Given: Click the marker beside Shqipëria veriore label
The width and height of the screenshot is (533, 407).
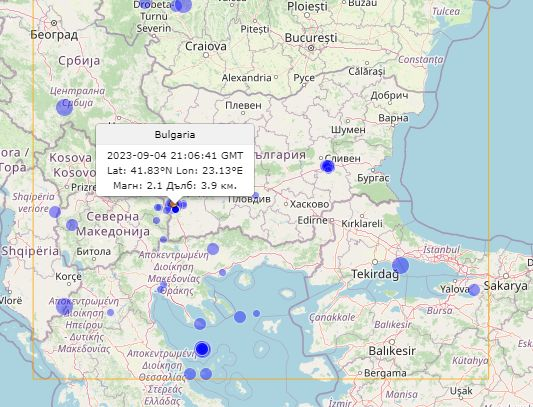Looking at the screenshot, I should pyautogui.click(x=55, y=212).
